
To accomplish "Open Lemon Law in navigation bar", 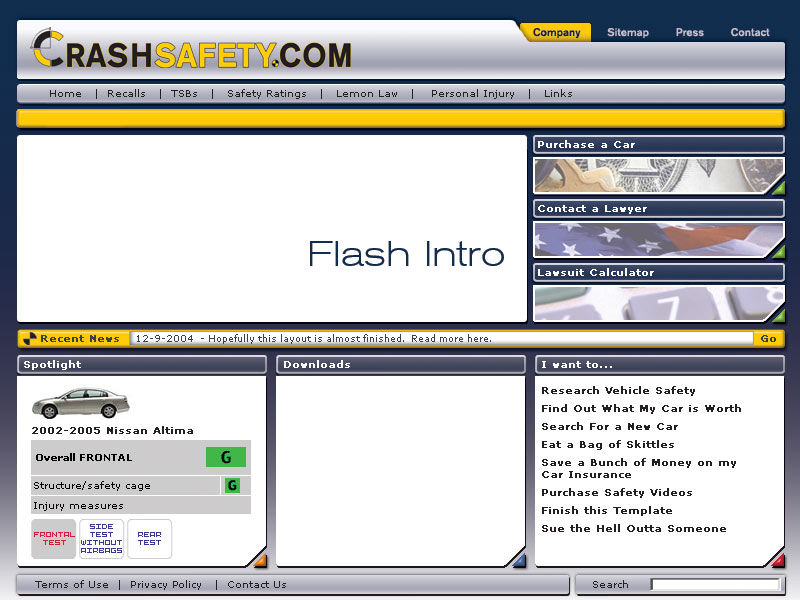I will [x=367, y=93].
